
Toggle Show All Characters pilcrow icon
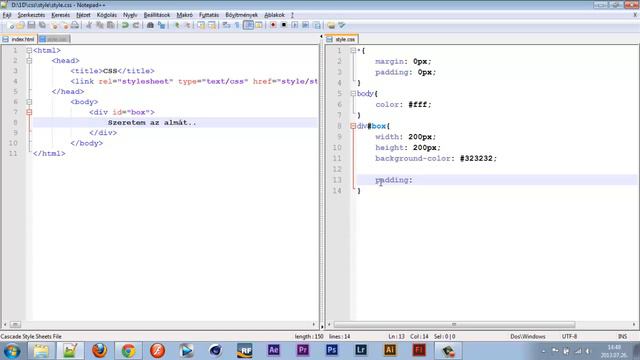click(237, 25)
